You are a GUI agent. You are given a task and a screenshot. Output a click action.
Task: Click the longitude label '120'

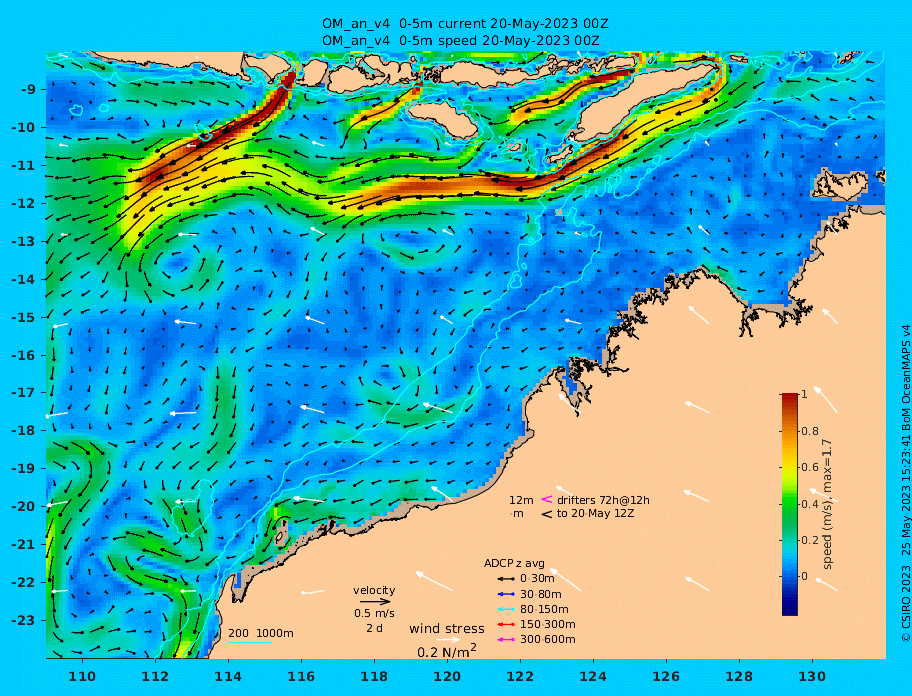click(x=447, y=676)
